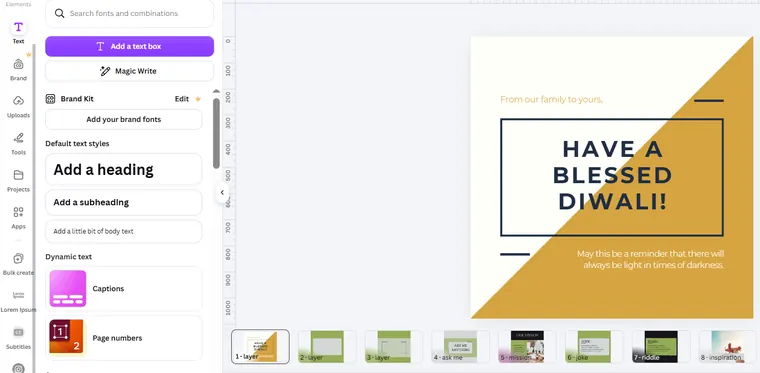The width and height of the screenshot is (760, 373).
Task: Select page thumbnail 3 - layer
Action: coord(394,346)
